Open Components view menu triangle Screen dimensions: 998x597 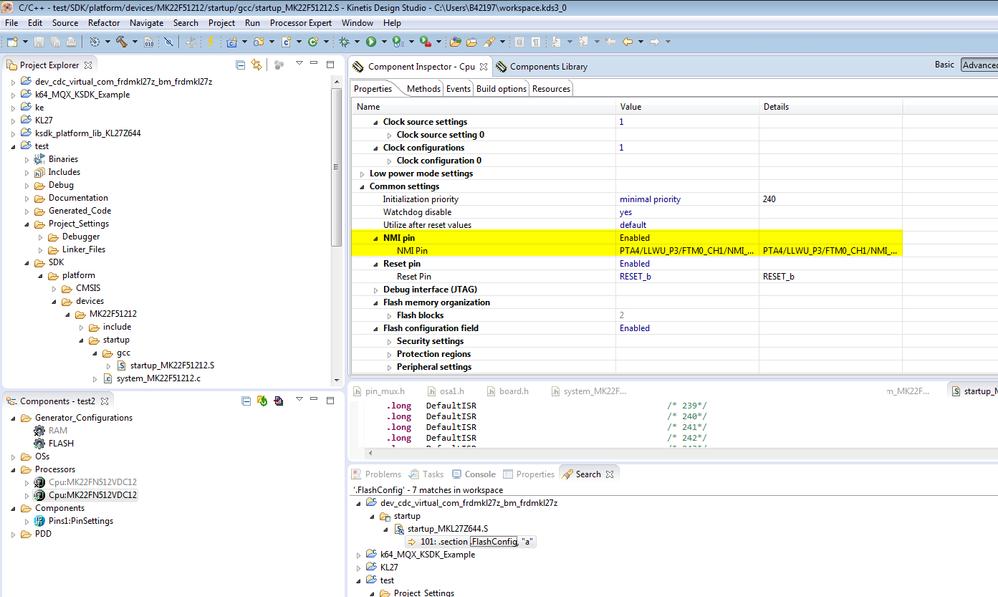click(299, 400)
